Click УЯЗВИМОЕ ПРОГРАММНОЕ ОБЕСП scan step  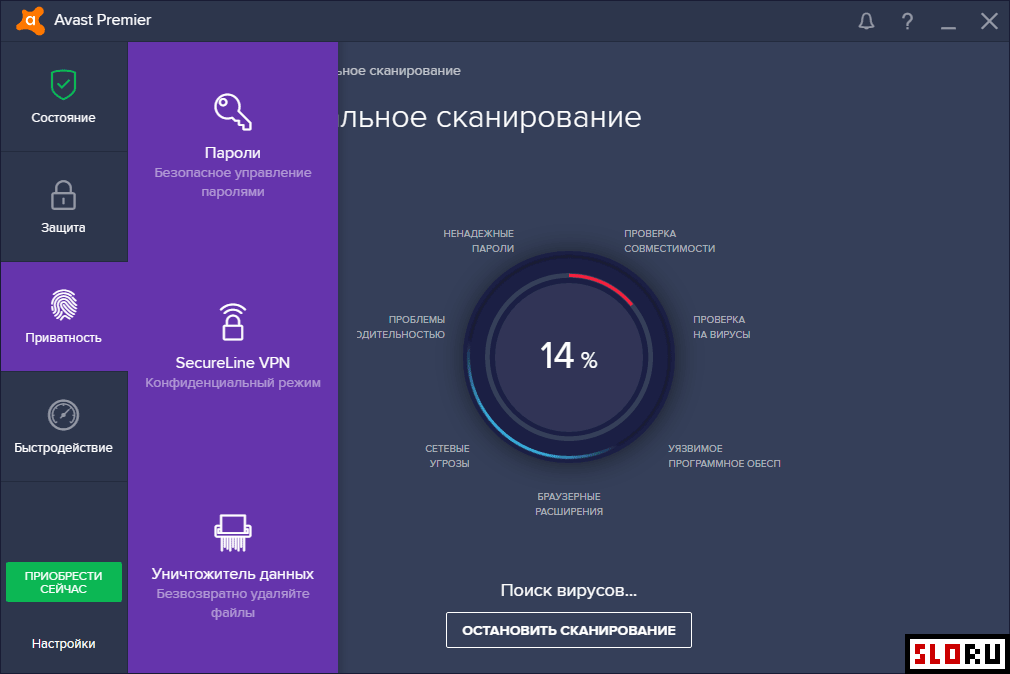(724, 456)
